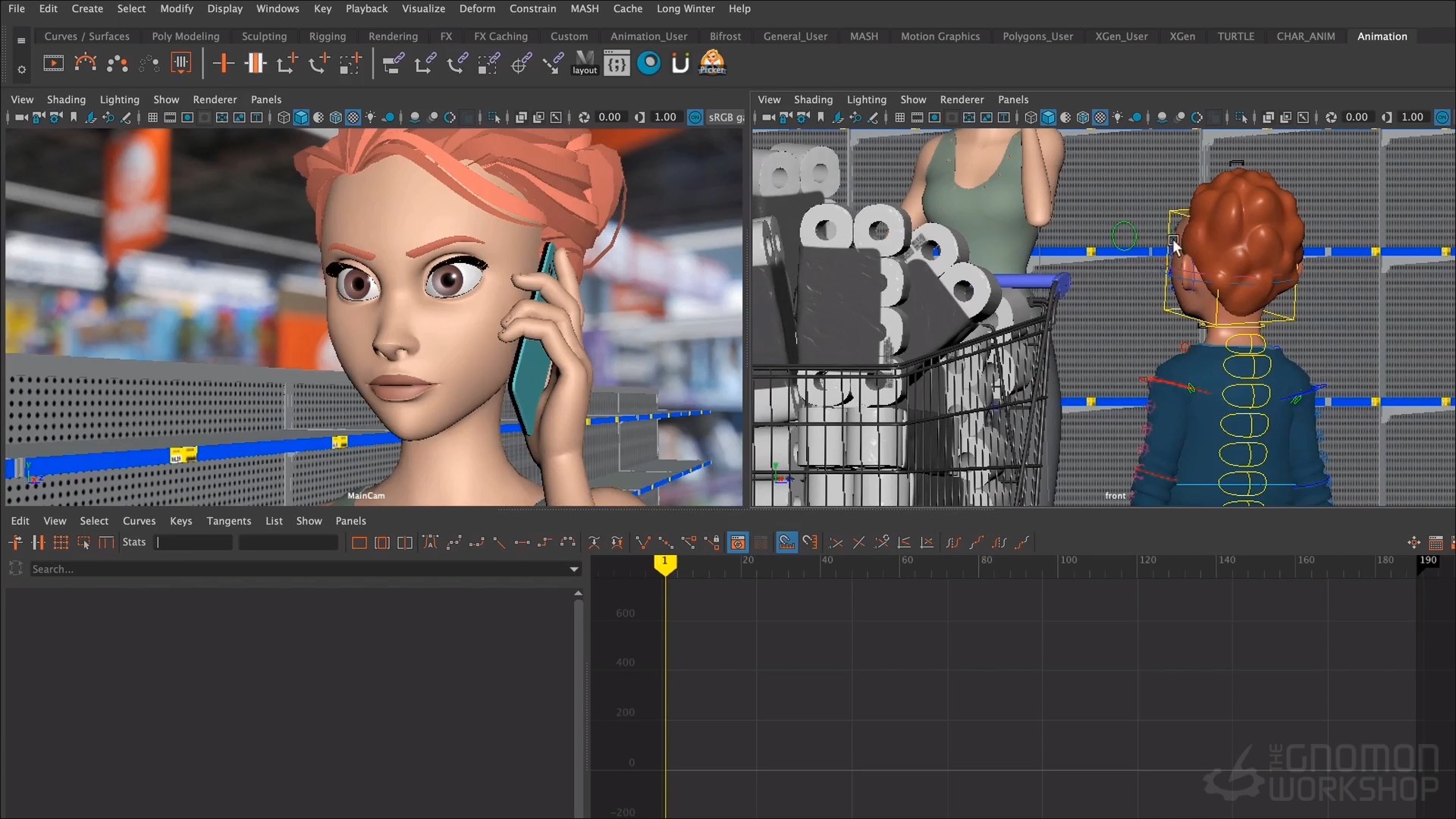This screenshot has height=819, width=1456.
Task: Switch to the Rigging shelf tab
Action: pos(328,36)
